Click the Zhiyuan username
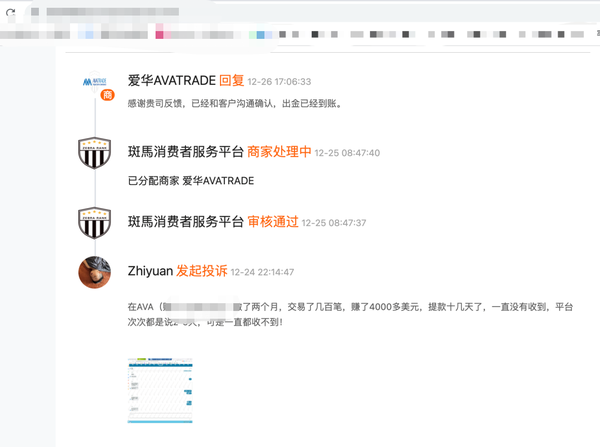The height and width of the screenshot is (447, 600). click(150, 271)
